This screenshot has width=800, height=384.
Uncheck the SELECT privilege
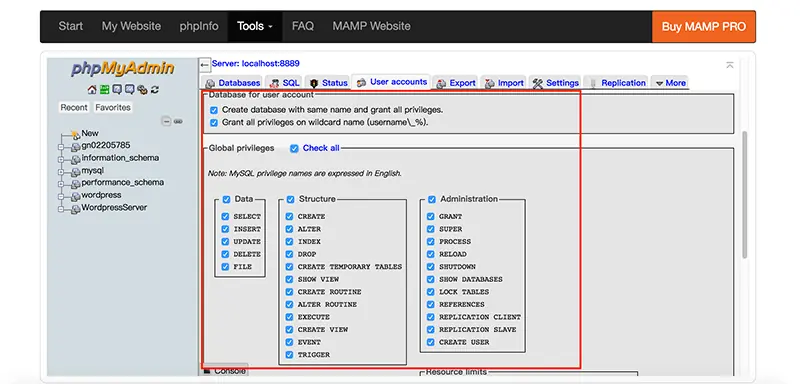pos(225,217)
